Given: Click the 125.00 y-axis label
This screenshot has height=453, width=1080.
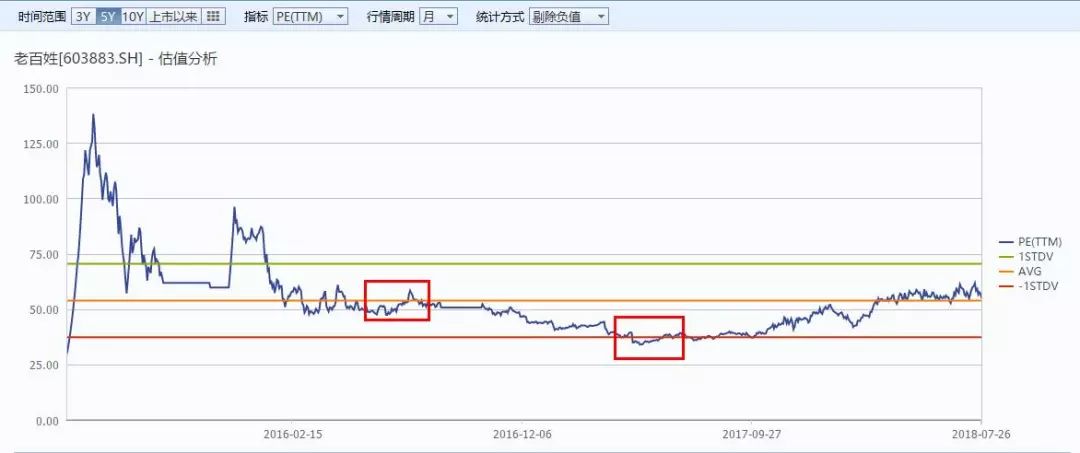Looking at the screenshot, I should click(41, 143).
